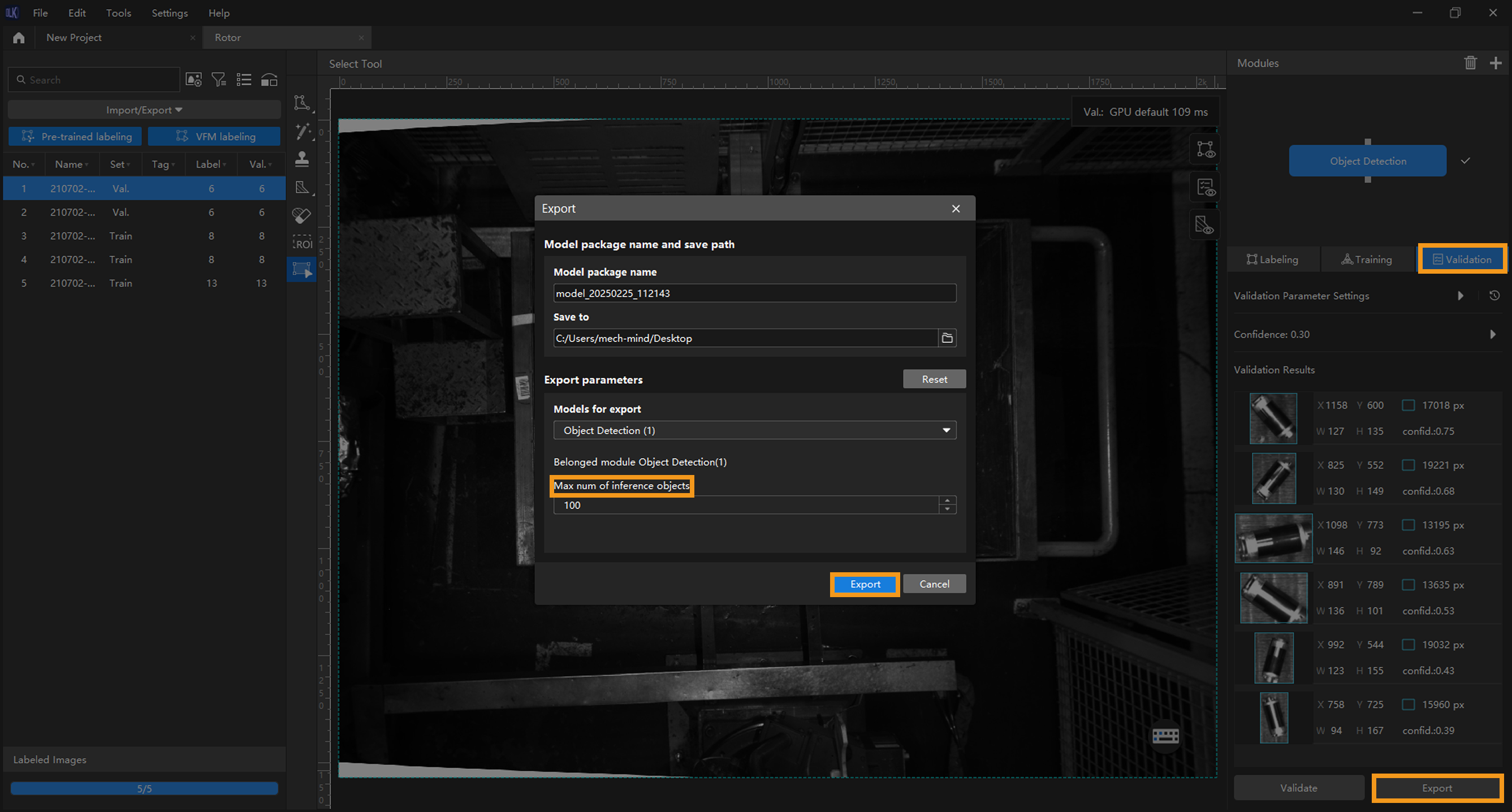Image resolution: width=1512 pixels, height=812 pixels.
Task: Close the Rotor tab
Action: (361, 37)
